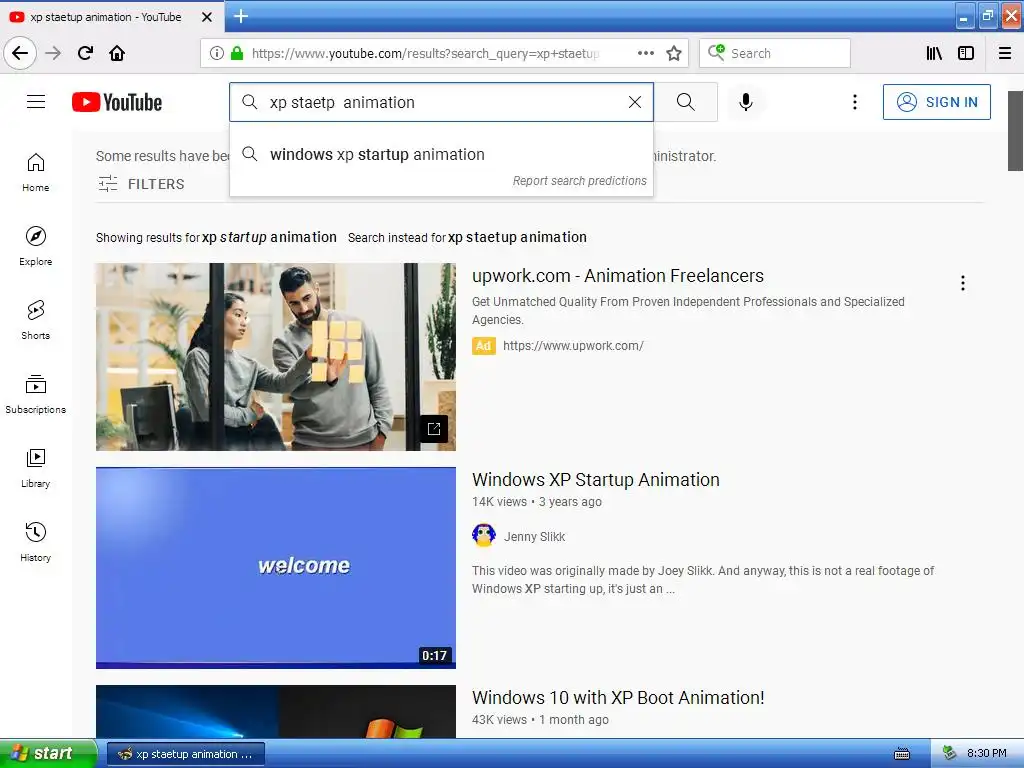Open Shorts in the YouTube sidebar
This screenshot has height=768, width=1024.
pyautogui.click(x=36, y=320)
